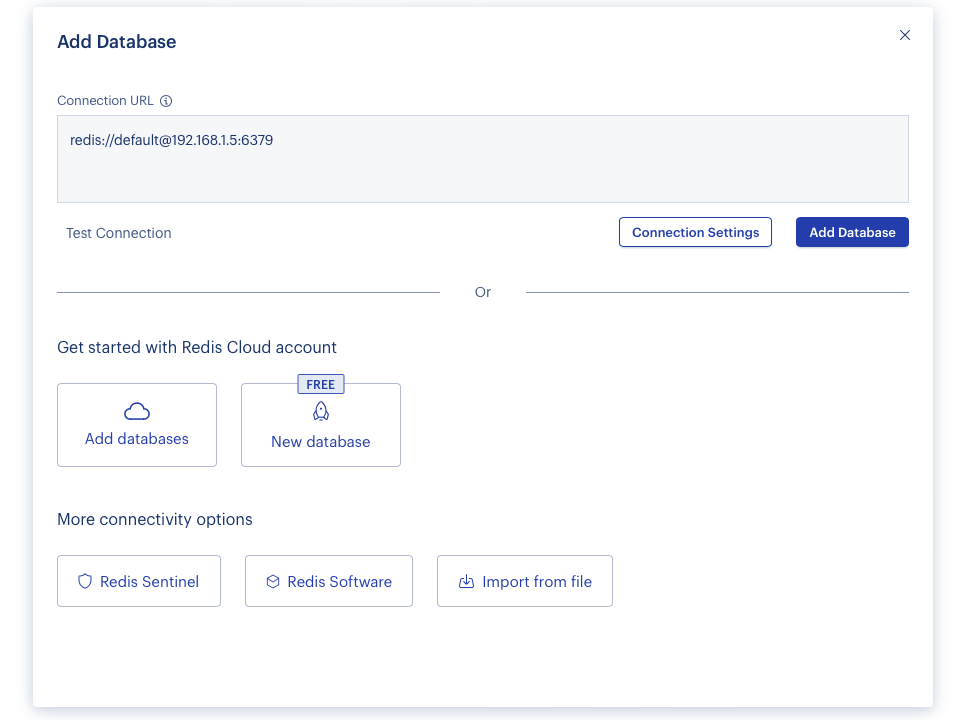
Task: Select the Redis Software label
Action: click(339, 582)
